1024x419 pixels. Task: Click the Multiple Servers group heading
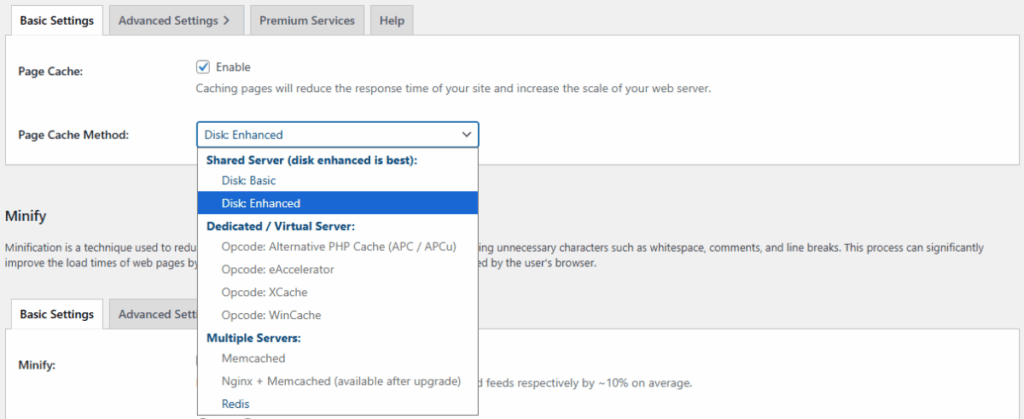pos(252,338)
